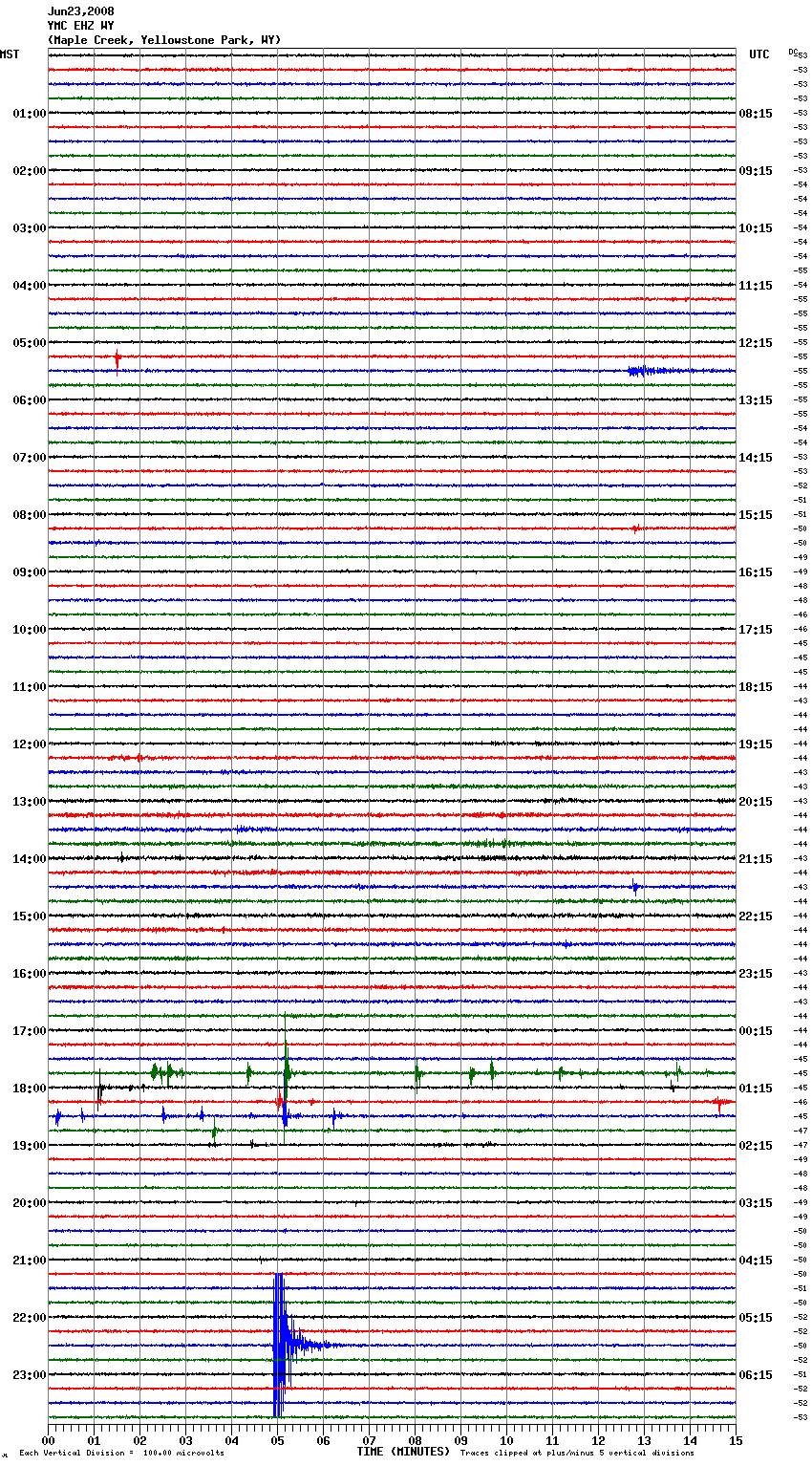
Task: Select the station code YMC EHZ WY
Action: point(80,26)
